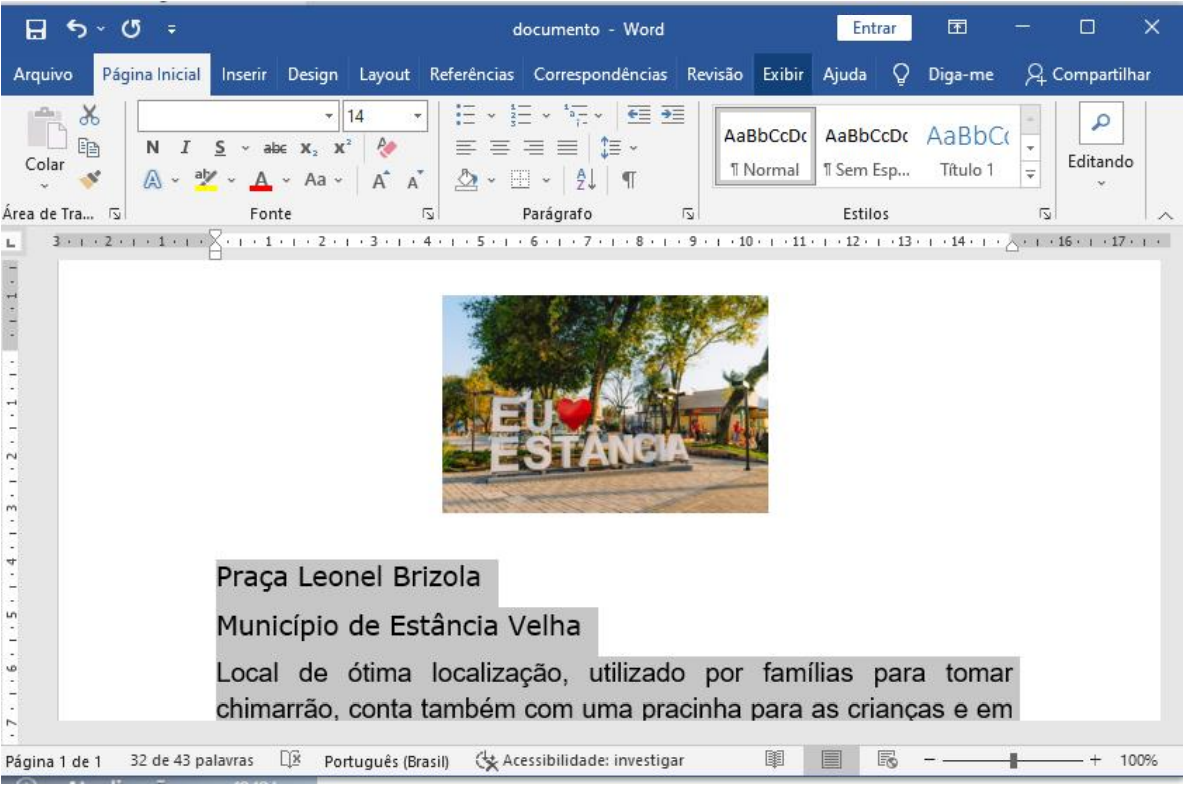Align text to the left
This screenshot has height=787, width=1185.
point(466,147)
